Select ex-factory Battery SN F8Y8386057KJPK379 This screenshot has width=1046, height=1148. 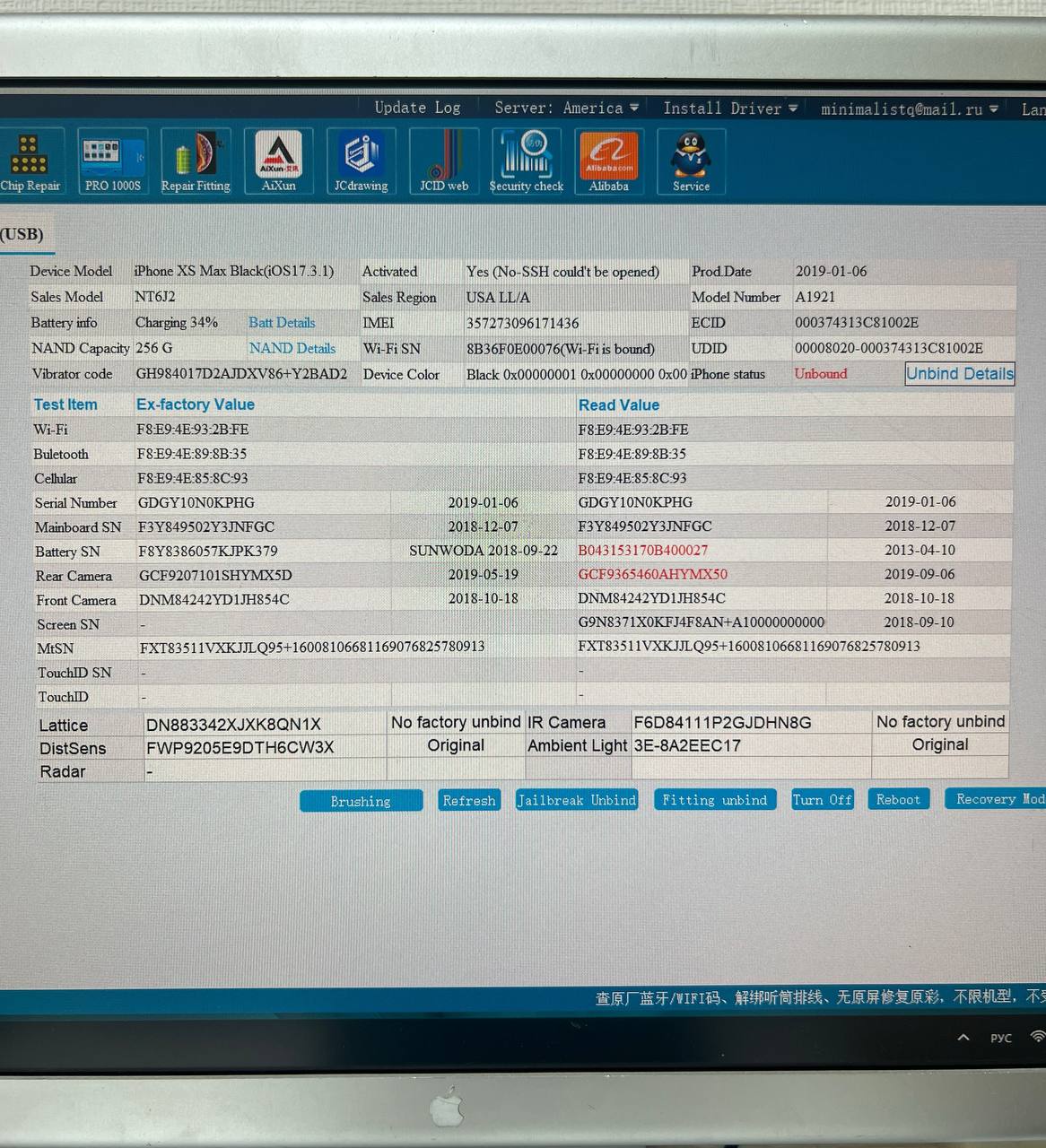click(x=208, y=551)
